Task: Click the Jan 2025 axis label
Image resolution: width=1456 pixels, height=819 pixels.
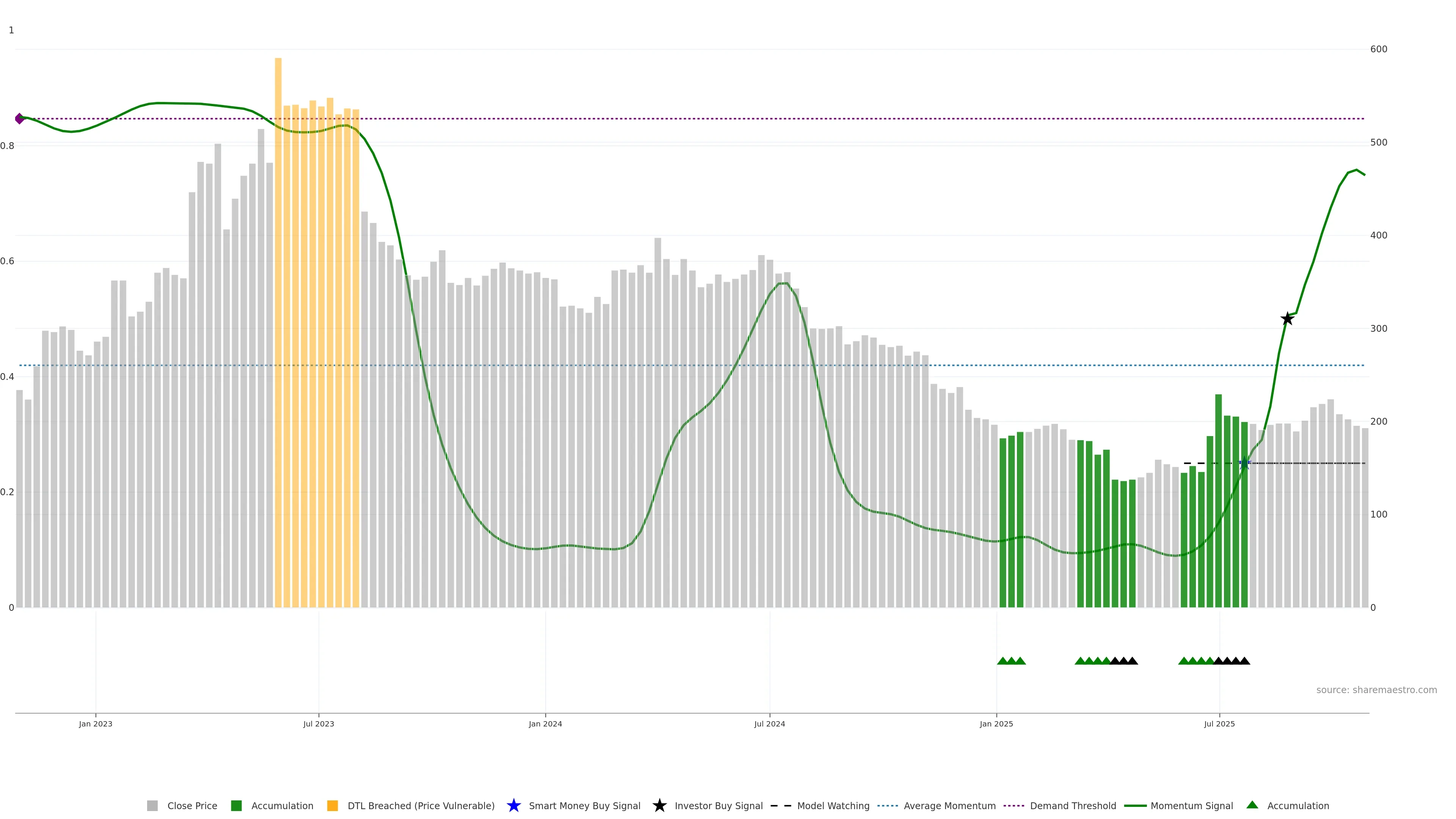Action: pos(996,723)
